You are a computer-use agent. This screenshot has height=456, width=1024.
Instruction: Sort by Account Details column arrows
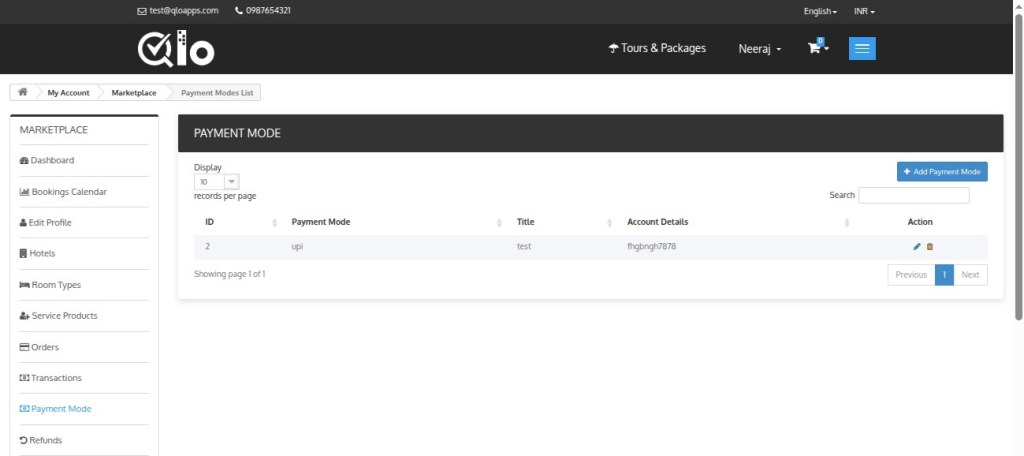[x=847, y=223]
